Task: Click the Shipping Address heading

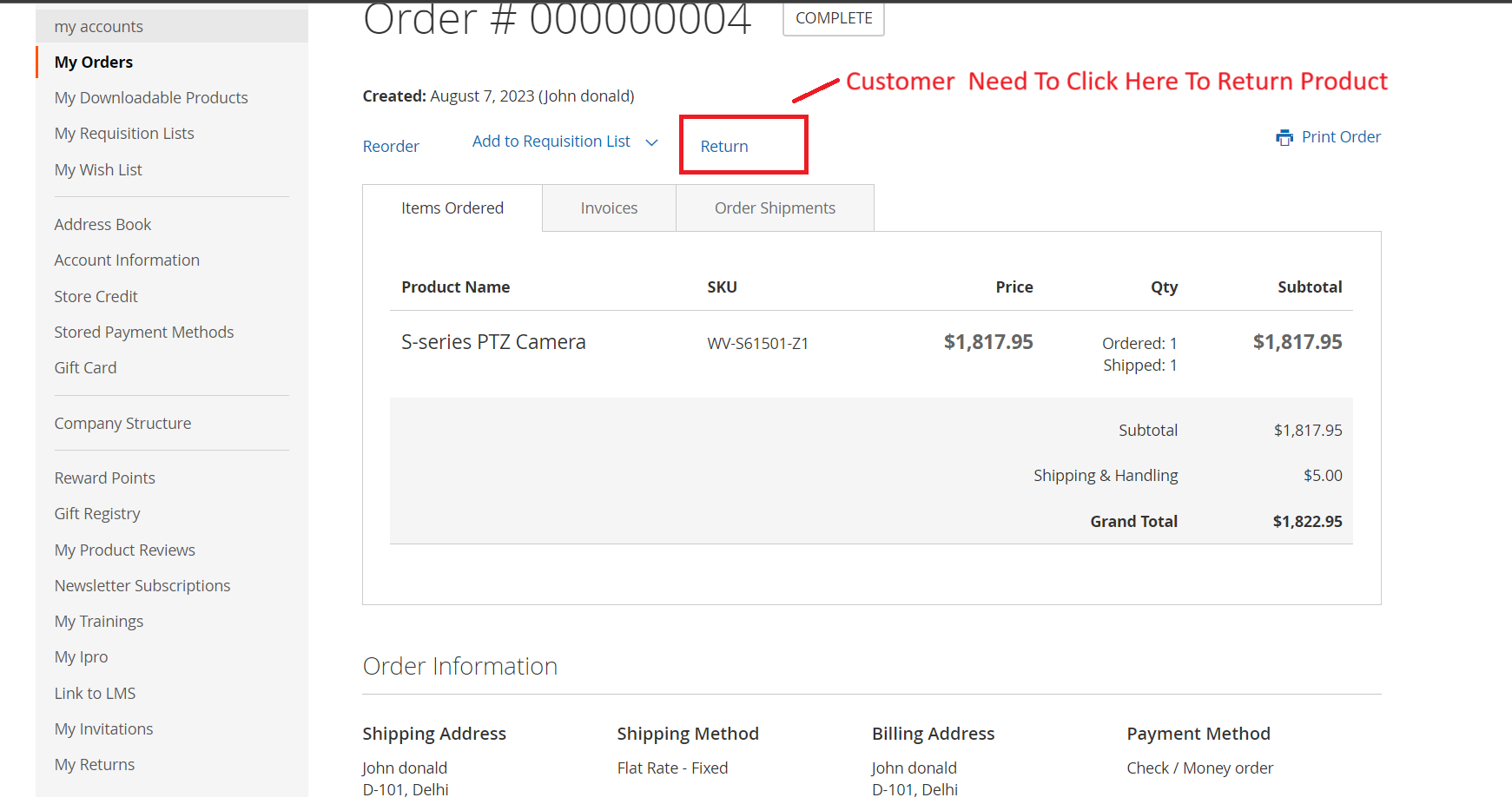Action: (434, 735)
